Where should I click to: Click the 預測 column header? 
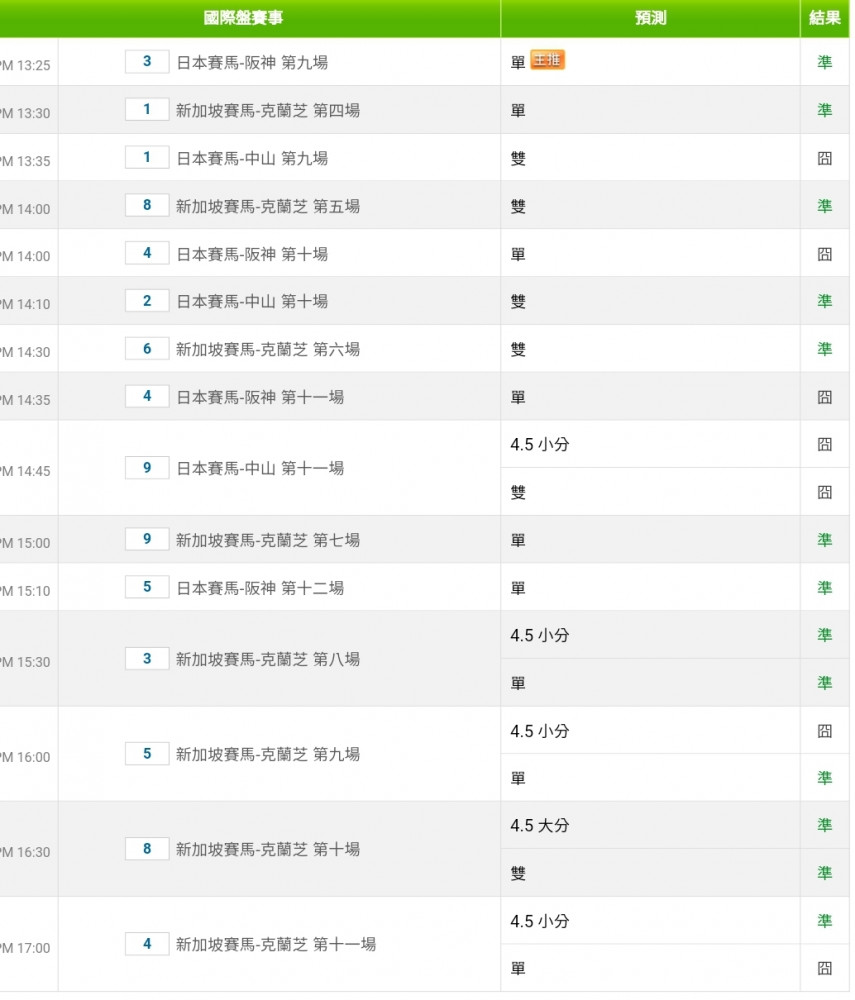pyautogui.click(x=650, y=18)
